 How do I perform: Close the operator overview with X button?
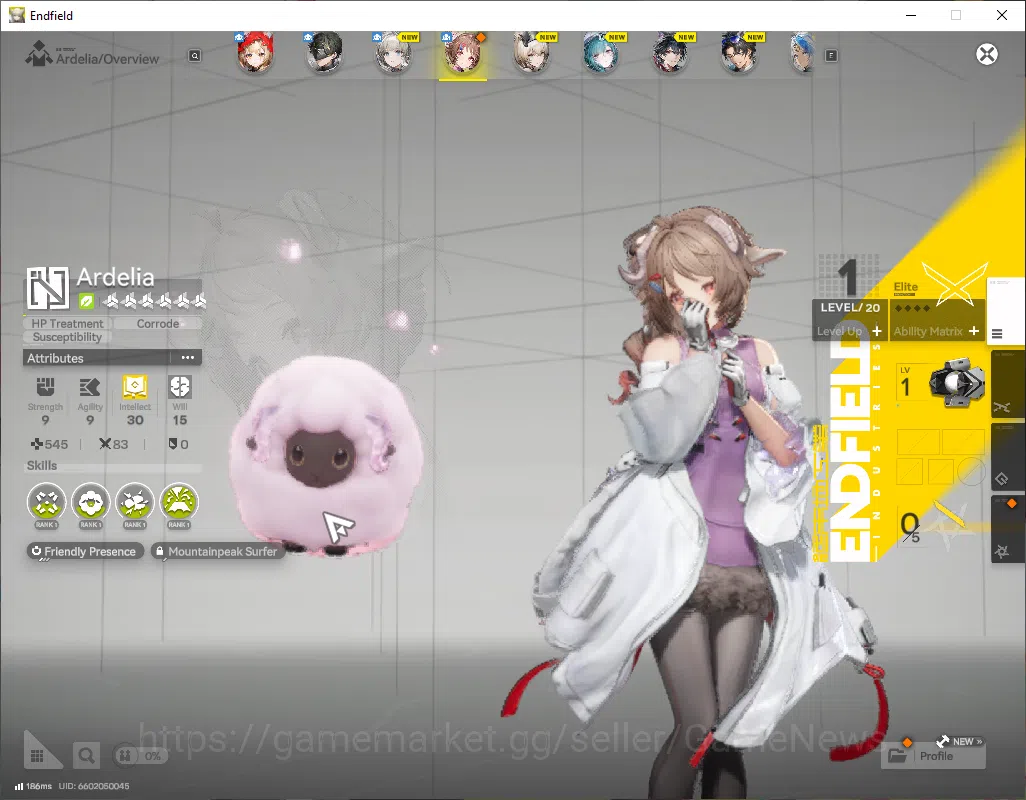pos(987,54)
